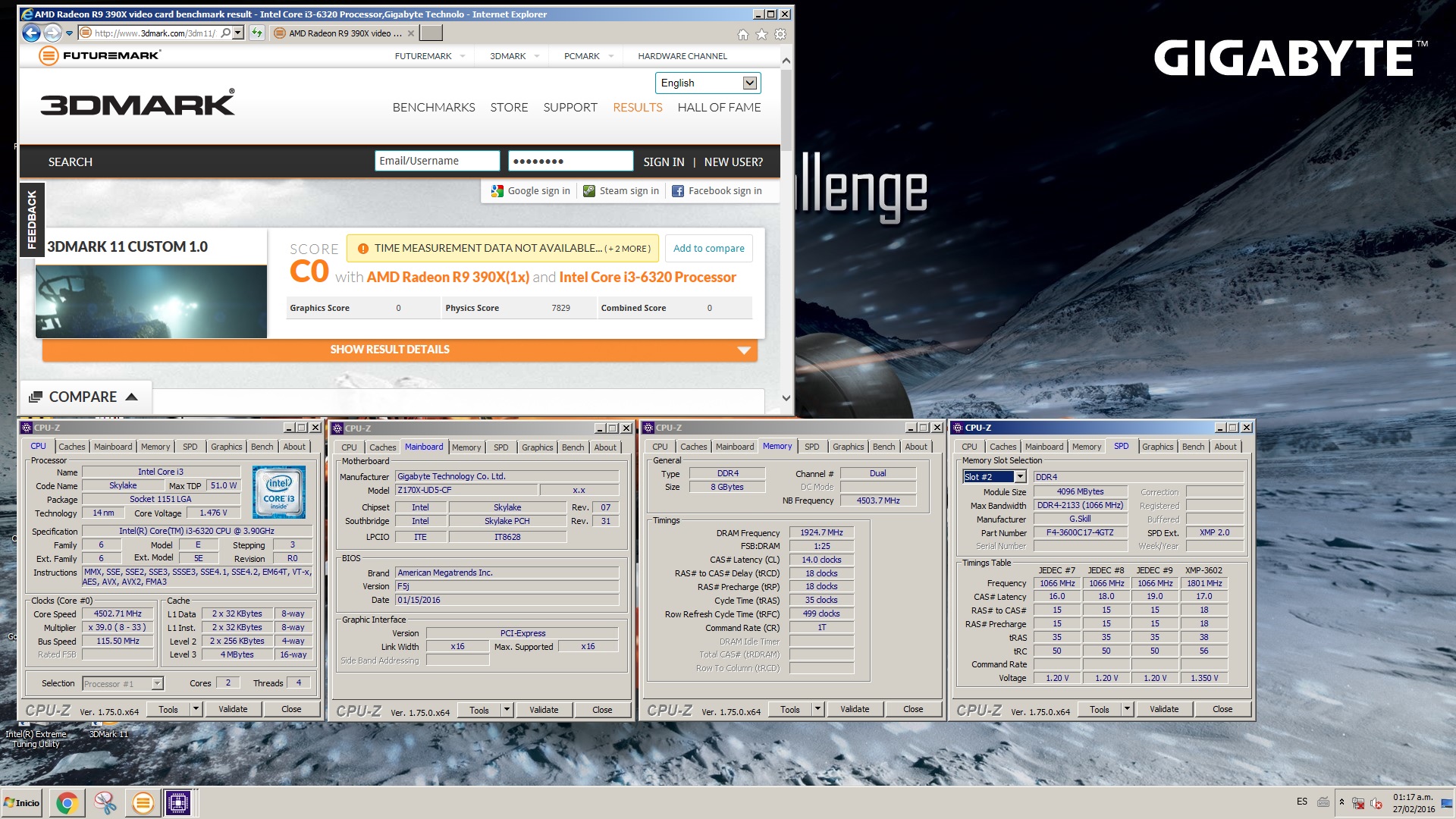The width and height of the screenshot is (1456, 819).
Task: Click the Google sign in icon
Action: (497, 191)
